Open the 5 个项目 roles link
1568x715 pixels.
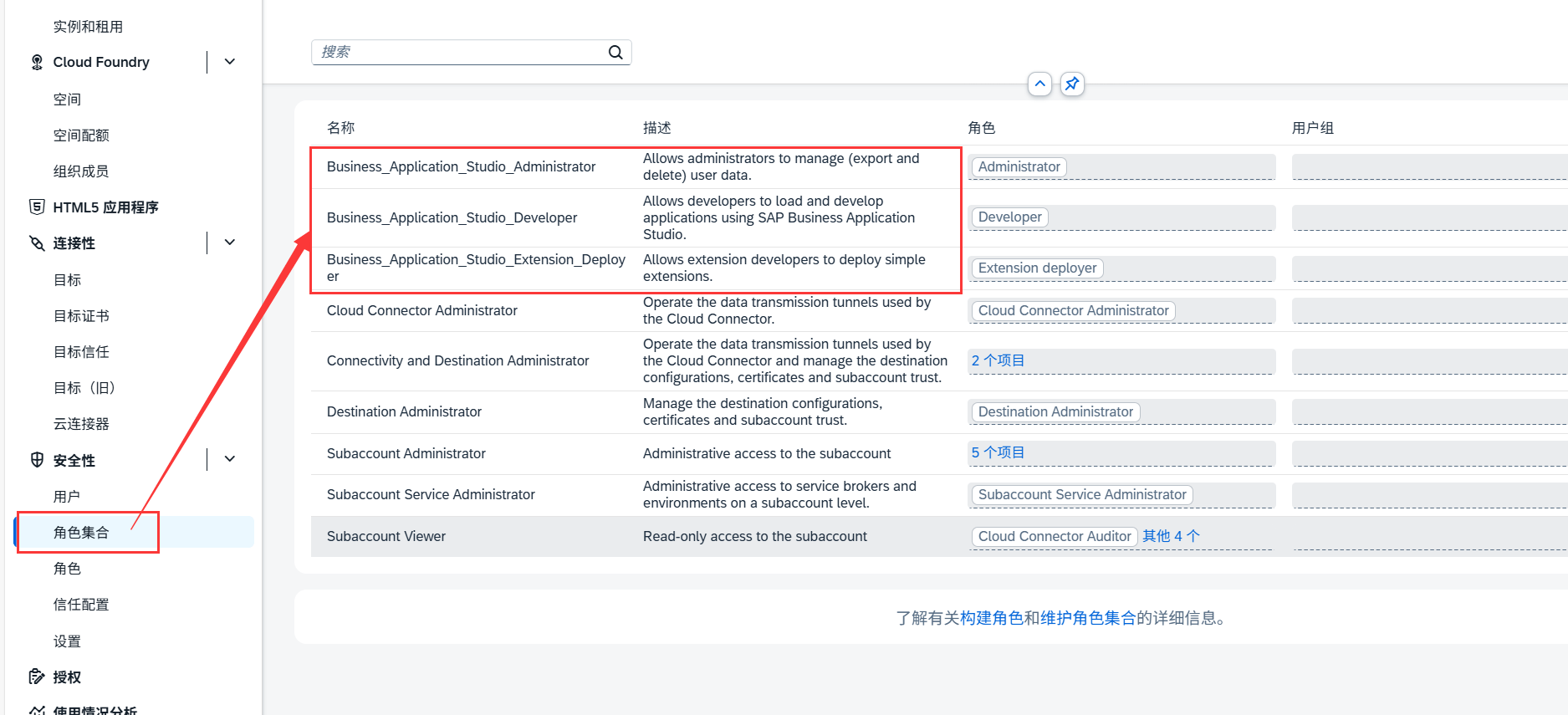click(x=998, y=452)
